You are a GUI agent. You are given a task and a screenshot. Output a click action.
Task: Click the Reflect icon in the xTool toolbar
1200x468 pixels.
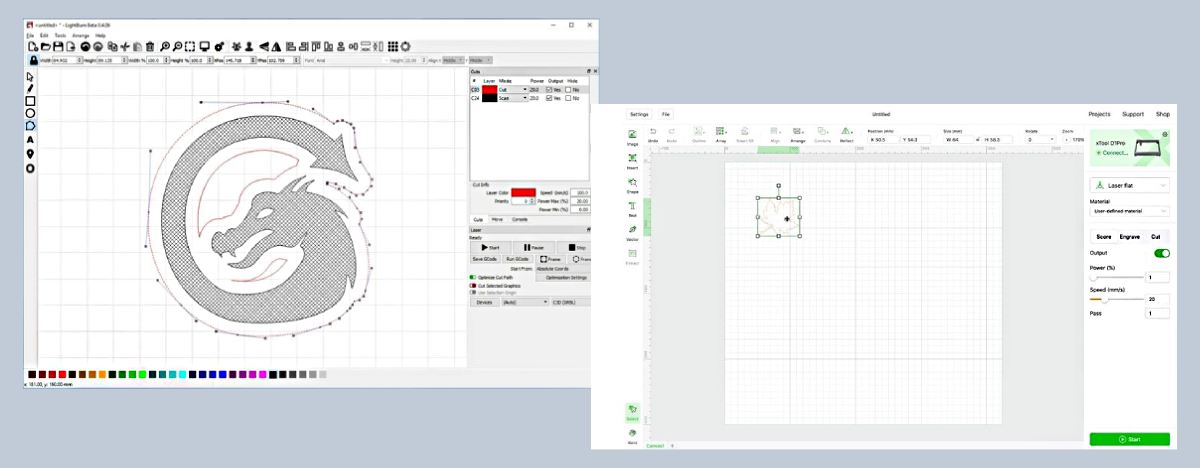point(846,133)
